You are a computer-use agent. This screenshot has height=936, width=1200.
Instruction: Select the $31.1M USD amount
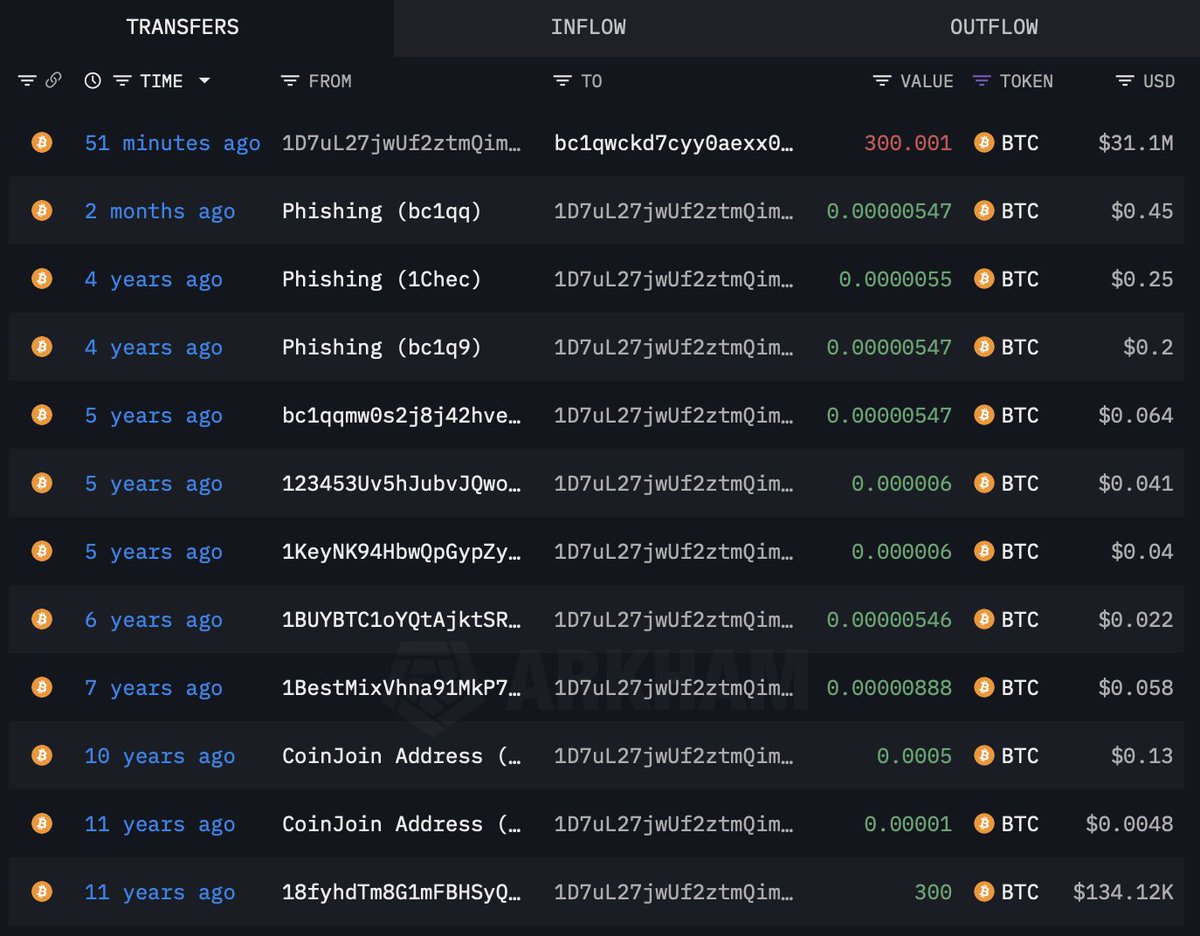[x=1135, y=143]
